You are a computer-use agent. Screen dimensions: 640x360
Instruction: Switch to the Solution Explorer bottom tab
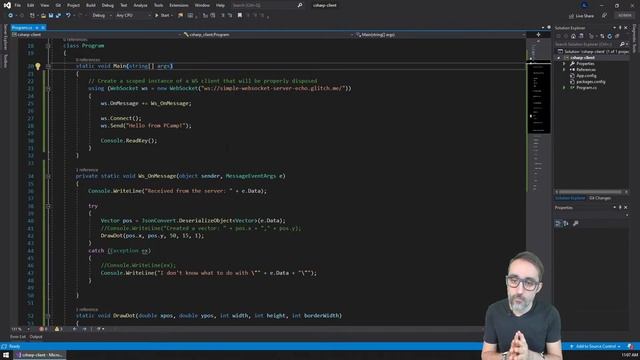click(570, 198)
